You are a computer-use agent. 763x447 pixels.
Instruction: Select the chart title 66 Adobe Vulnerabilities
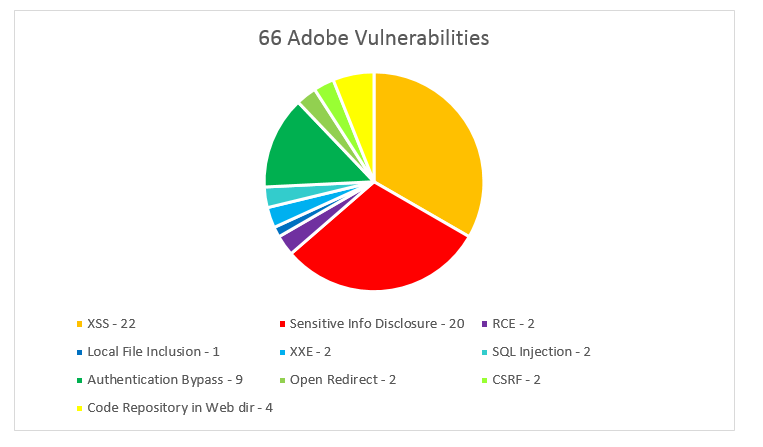point(374,38)
